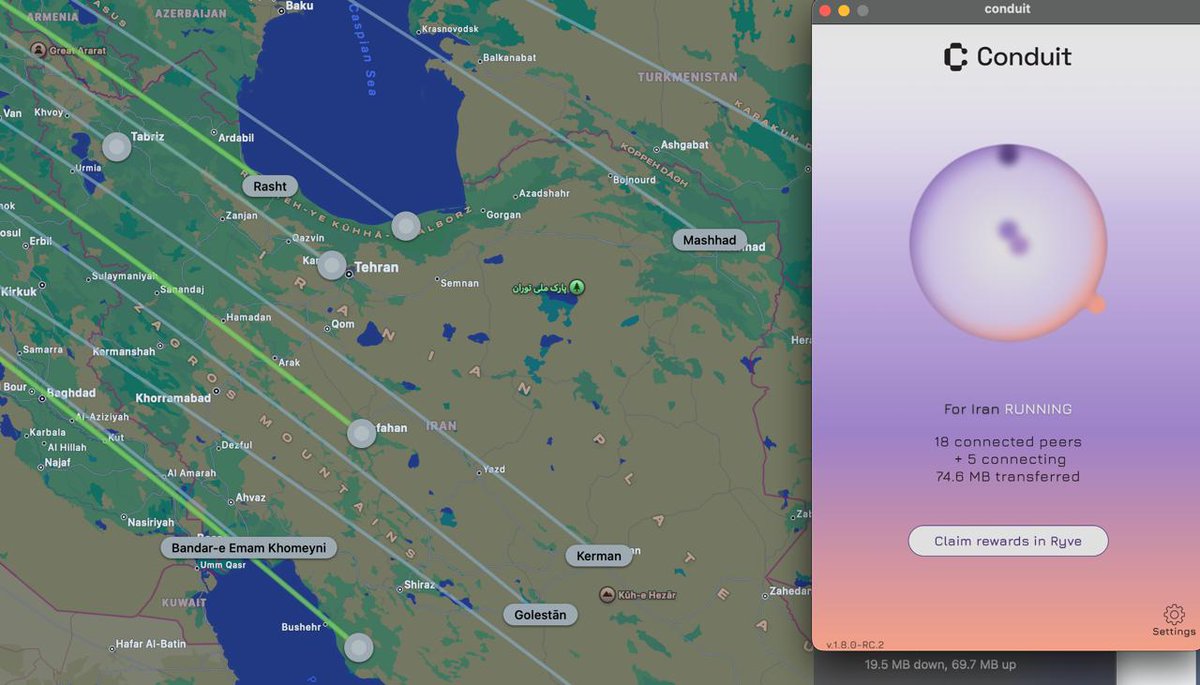Select the Mashhad map label
The height and width of the screenshot is (685, 1200).
coord(709,240)
